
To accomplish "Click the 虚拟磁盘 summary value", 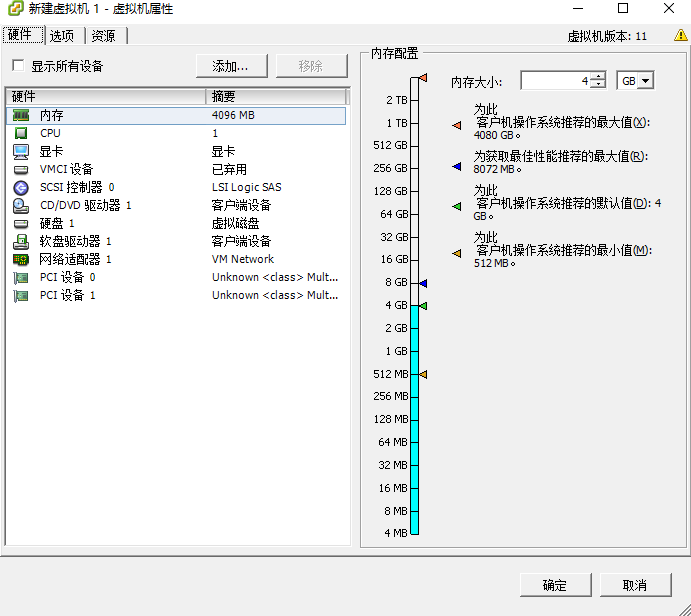I will (x=235, y=224).
